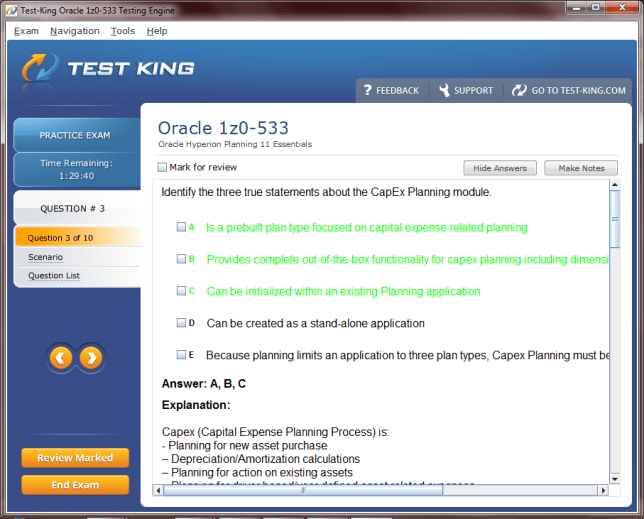Click the horizontal scrollbar right arrow
The width and height of the screenshot is (644, 519).
603,490
